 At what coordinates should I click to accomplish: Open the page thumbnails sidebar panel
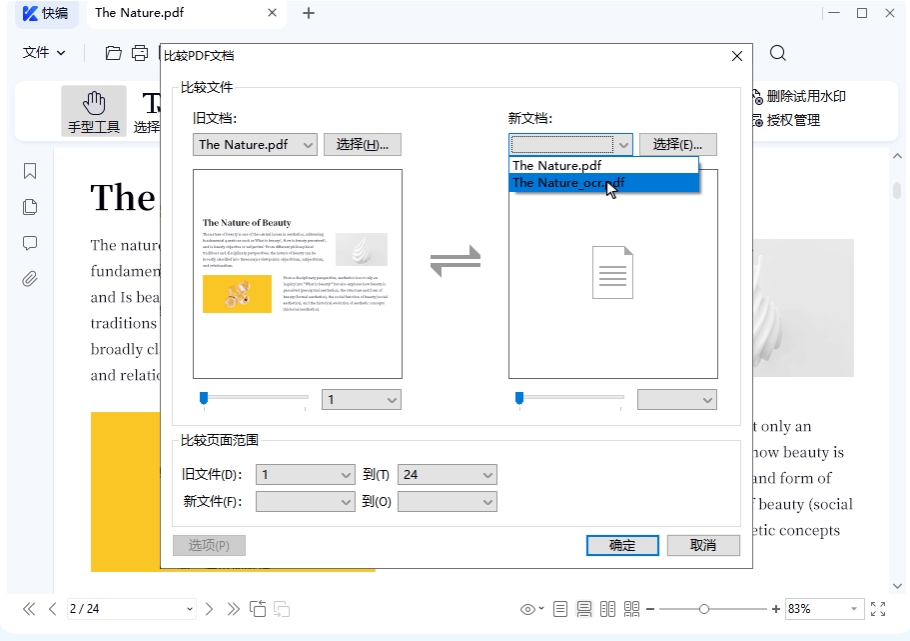coord(30,207)
